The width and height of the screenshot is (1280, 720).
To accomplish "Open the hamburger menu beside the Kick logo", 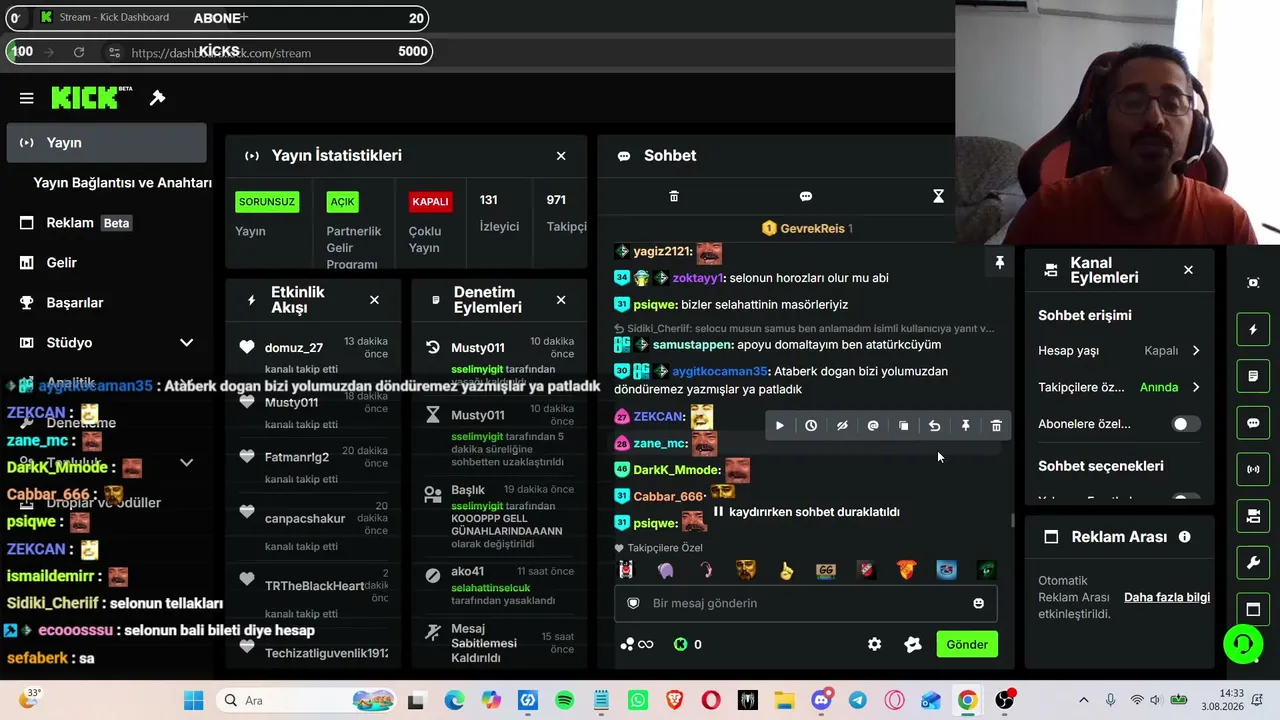I will point(27,98).
